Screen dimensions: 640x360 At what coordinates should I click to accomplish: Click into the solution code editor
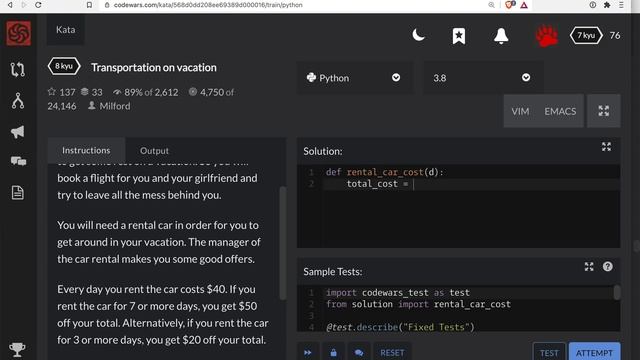coord(458,206)
